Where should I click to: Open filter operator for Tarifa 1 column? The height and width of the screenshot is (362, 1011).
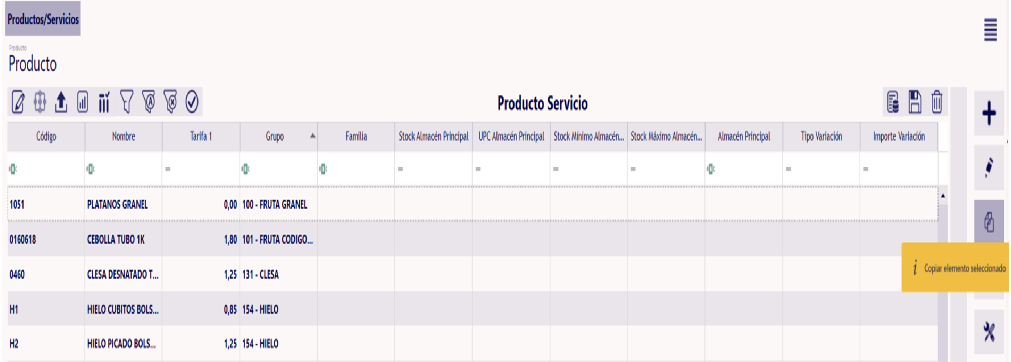coord(168,169)
